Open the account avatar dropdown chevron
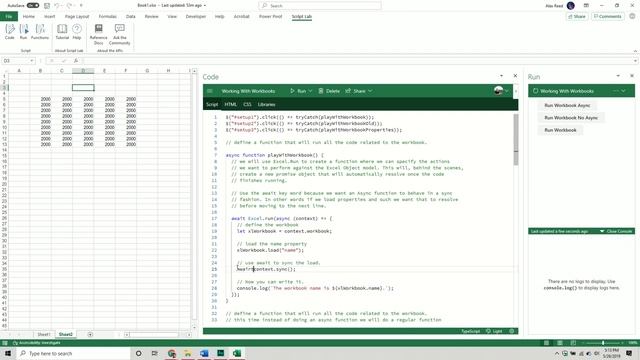The height and width of the screenshot is (360, 640). point(507,91)
